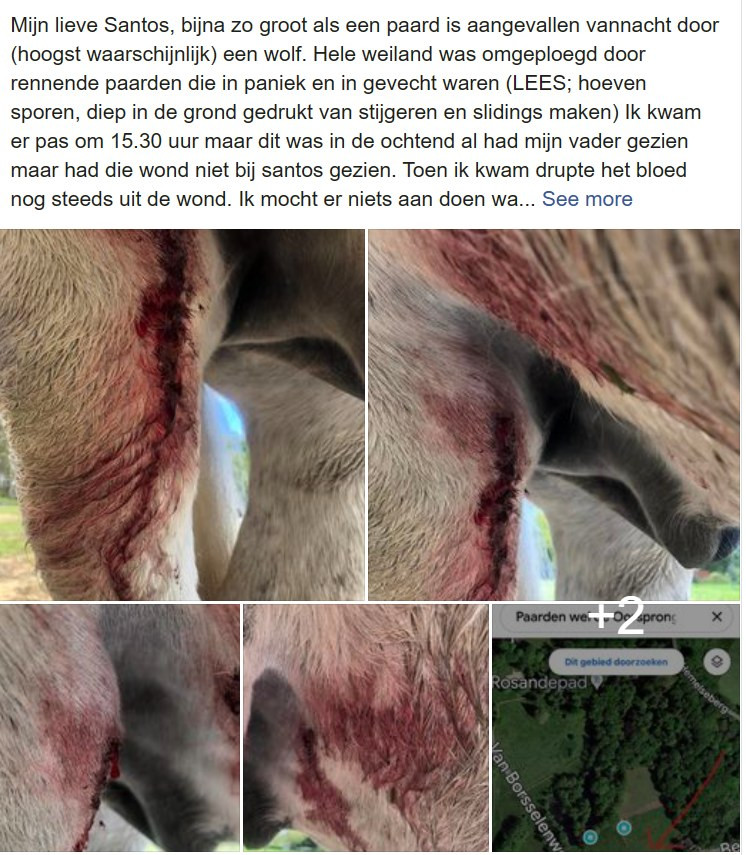The image size is (746, 855).
Task: Click the +2 more photos overlay
Action: (616, 616)
